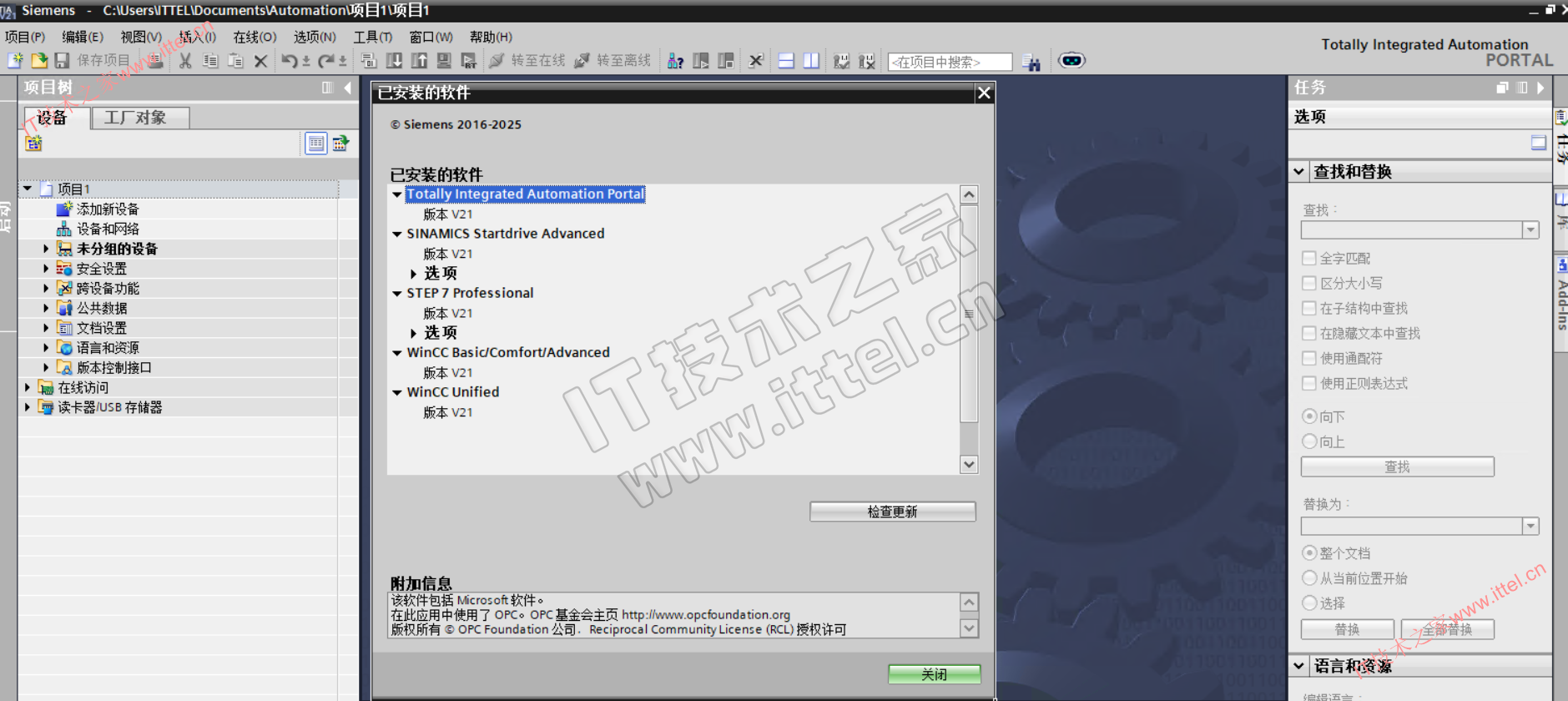This screenshot has width=1568, height=701.
Task: Open the robot assistant icon
Action: click(x=1071, y=60)
